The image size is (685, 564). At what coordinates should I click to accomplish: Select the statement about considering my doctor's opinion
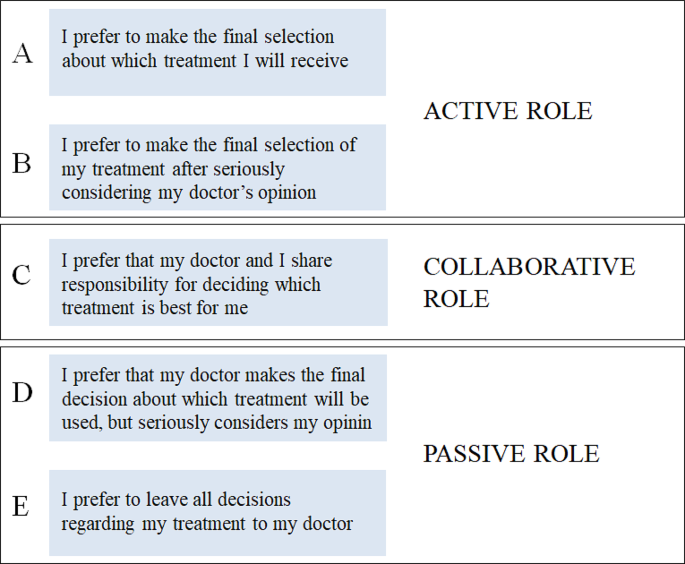coord(217,168)
